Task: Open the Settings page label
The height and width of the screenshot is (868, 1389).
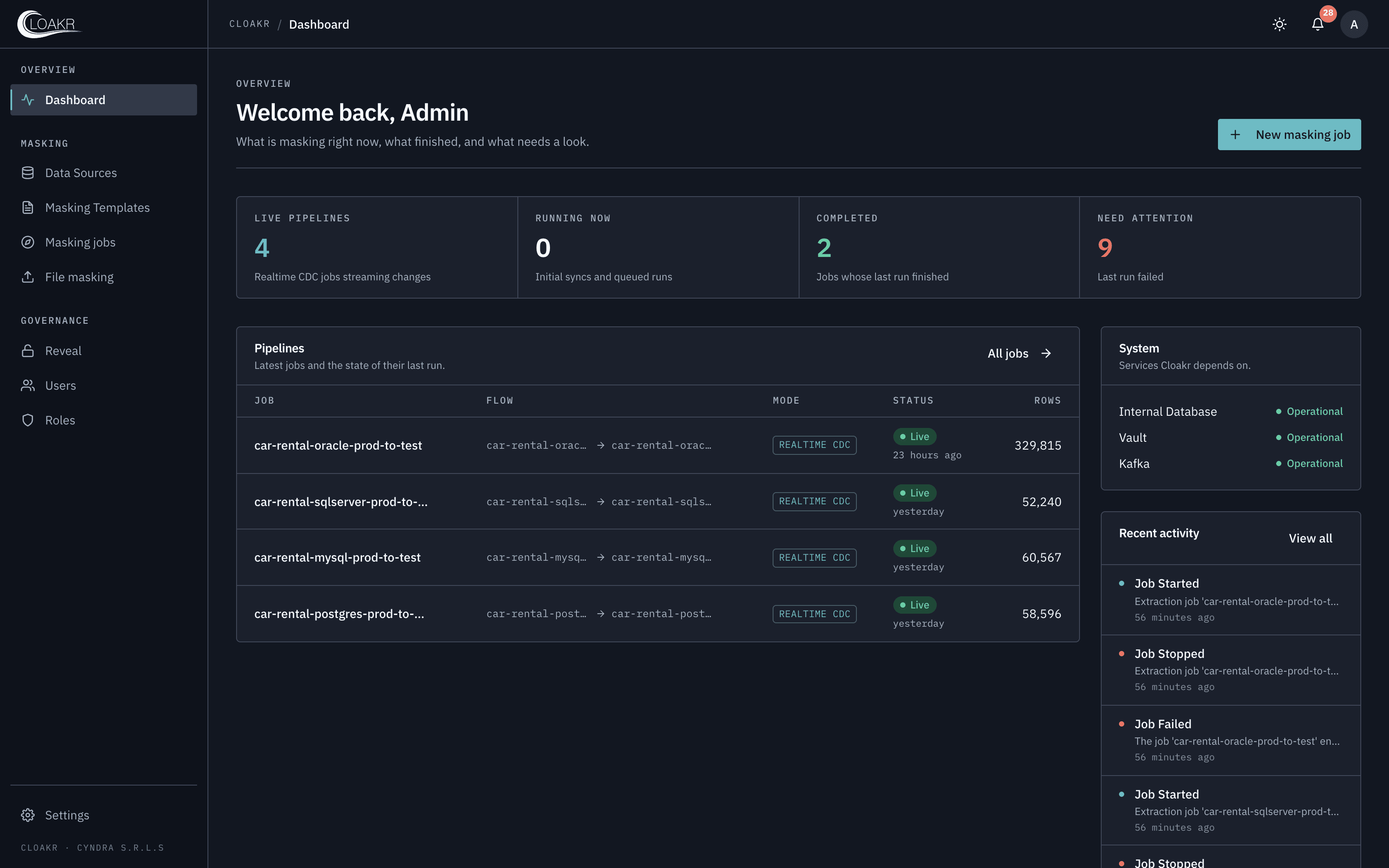Action: pos(67,815)
